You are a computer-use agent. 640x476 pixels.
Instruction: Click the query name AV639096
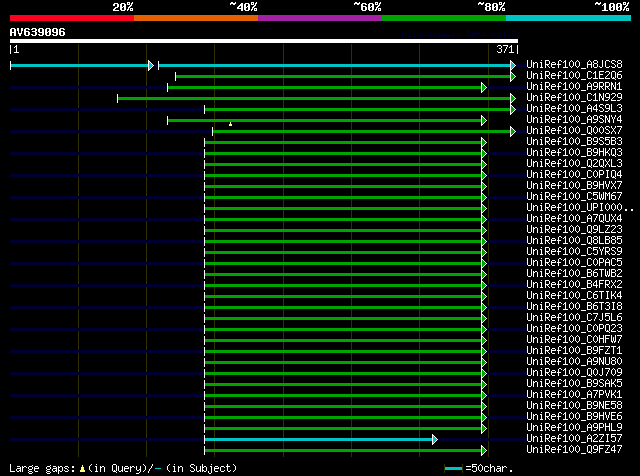(38, 32)
